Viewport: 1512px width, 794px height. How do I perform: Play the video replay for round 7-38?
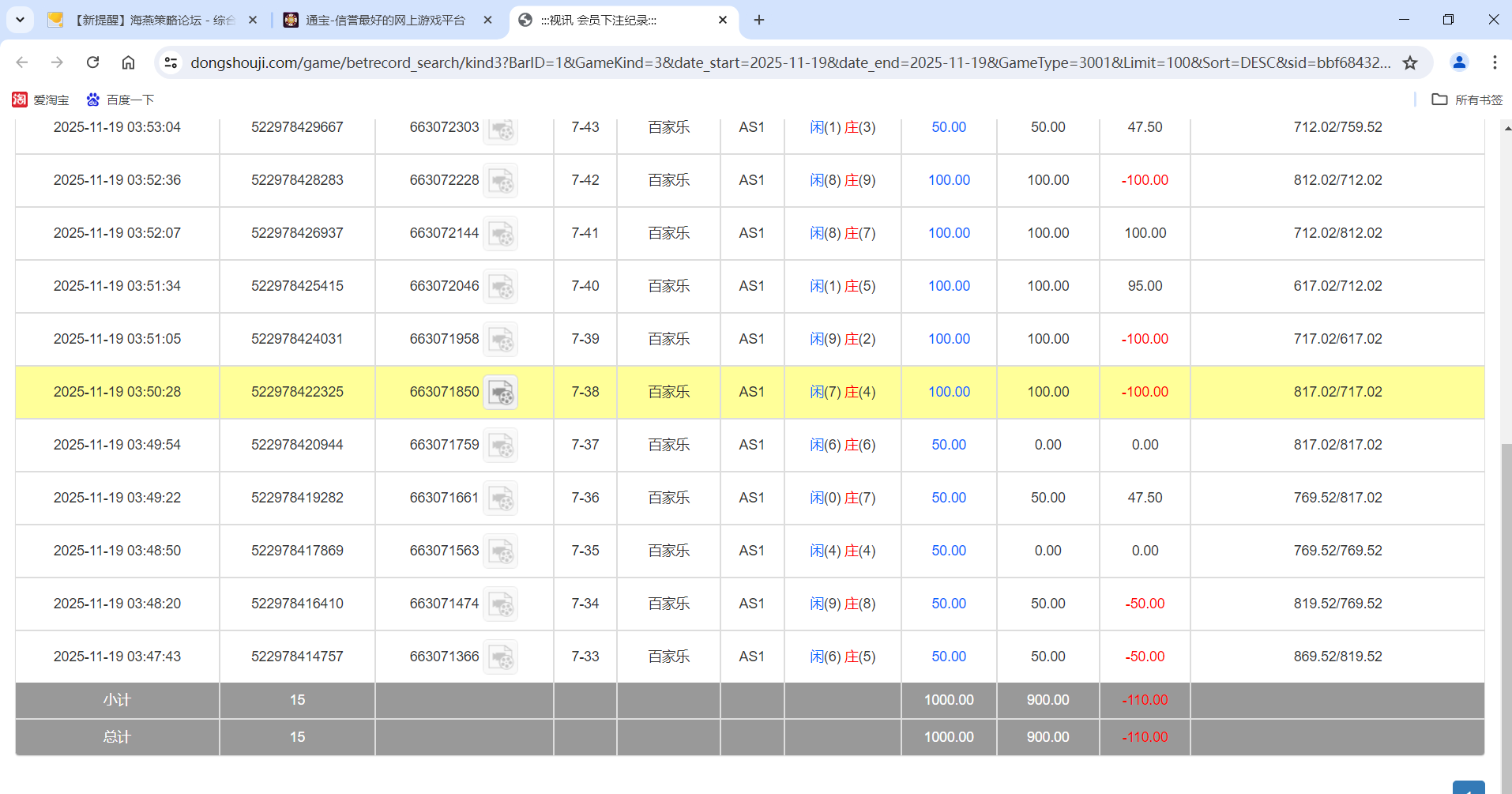[501, 392]
